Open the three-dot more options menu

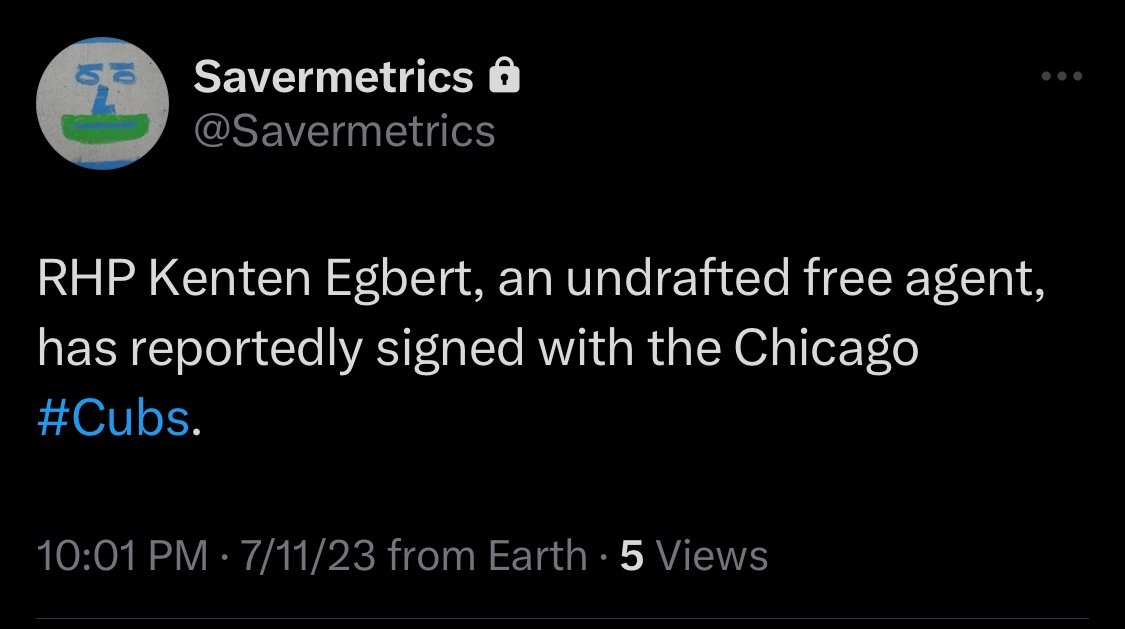click(x=1061, y=76)
